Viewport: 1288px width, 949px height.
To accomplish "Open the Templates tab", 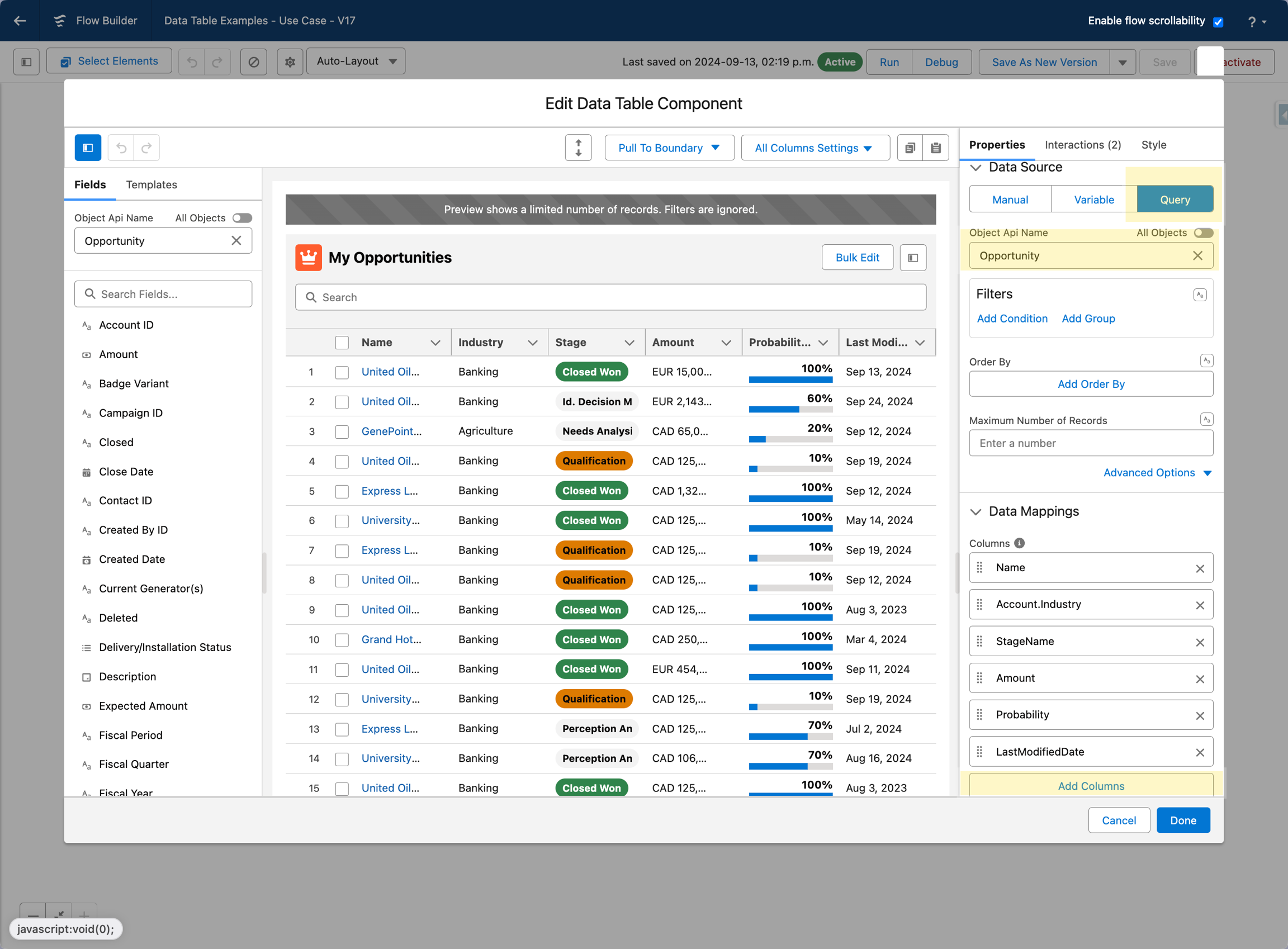I will click(x=151, y=184).
